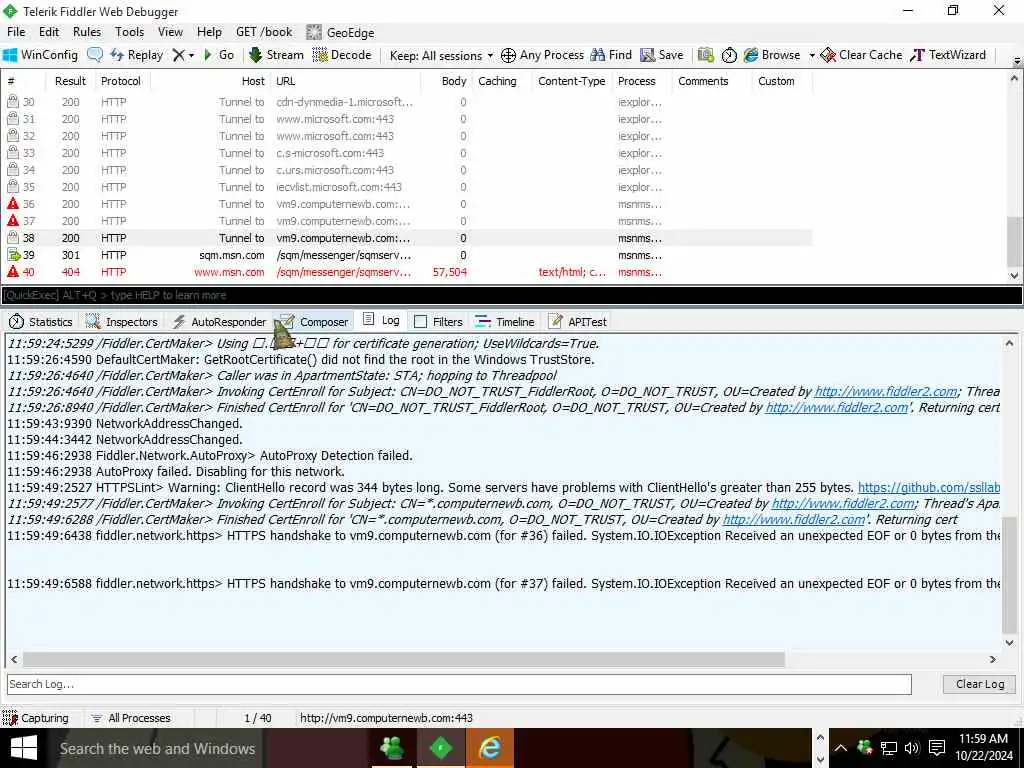Screen dimensions: 1024x768
Task: Open the File menu
Action: coord(16,32)
